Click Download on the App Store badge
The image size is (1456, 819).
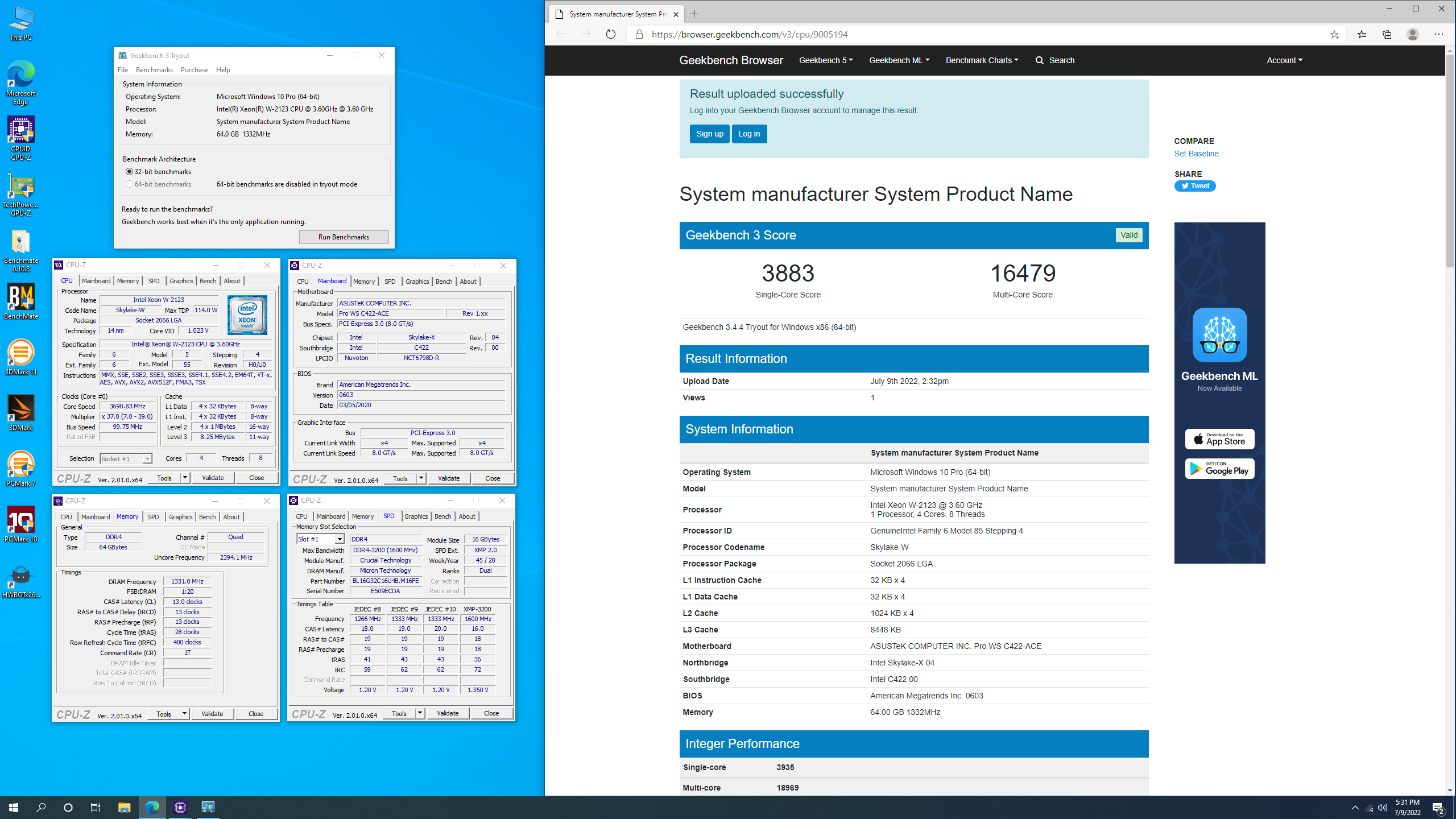(1219, 439)
